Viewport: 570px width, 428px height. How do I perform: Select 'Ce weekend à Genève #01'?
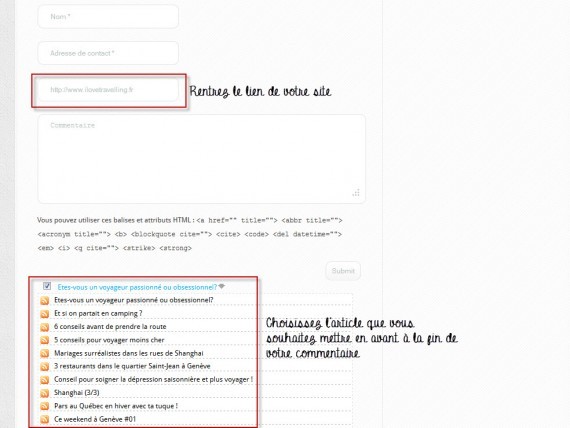pyautogui.click(x=95, y=419)
